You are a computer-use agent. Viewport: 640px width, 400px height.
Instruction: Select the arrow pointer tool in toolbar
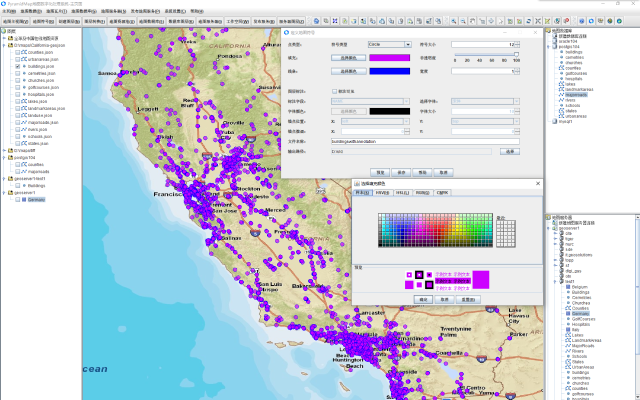(x=501, y=21)
